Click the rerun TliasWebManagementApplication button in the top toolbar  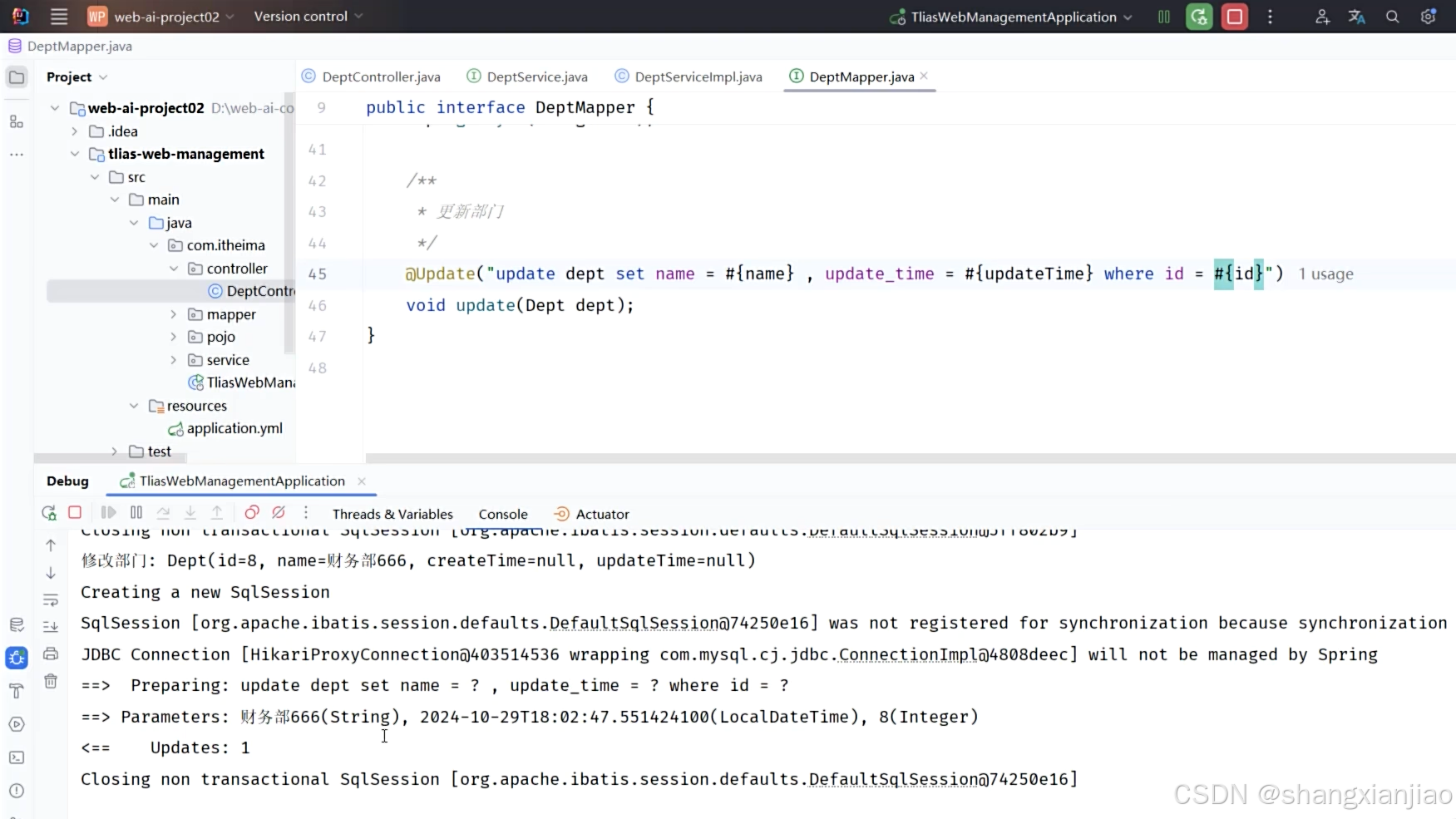pyautogui.click(x=1199, y=17)
